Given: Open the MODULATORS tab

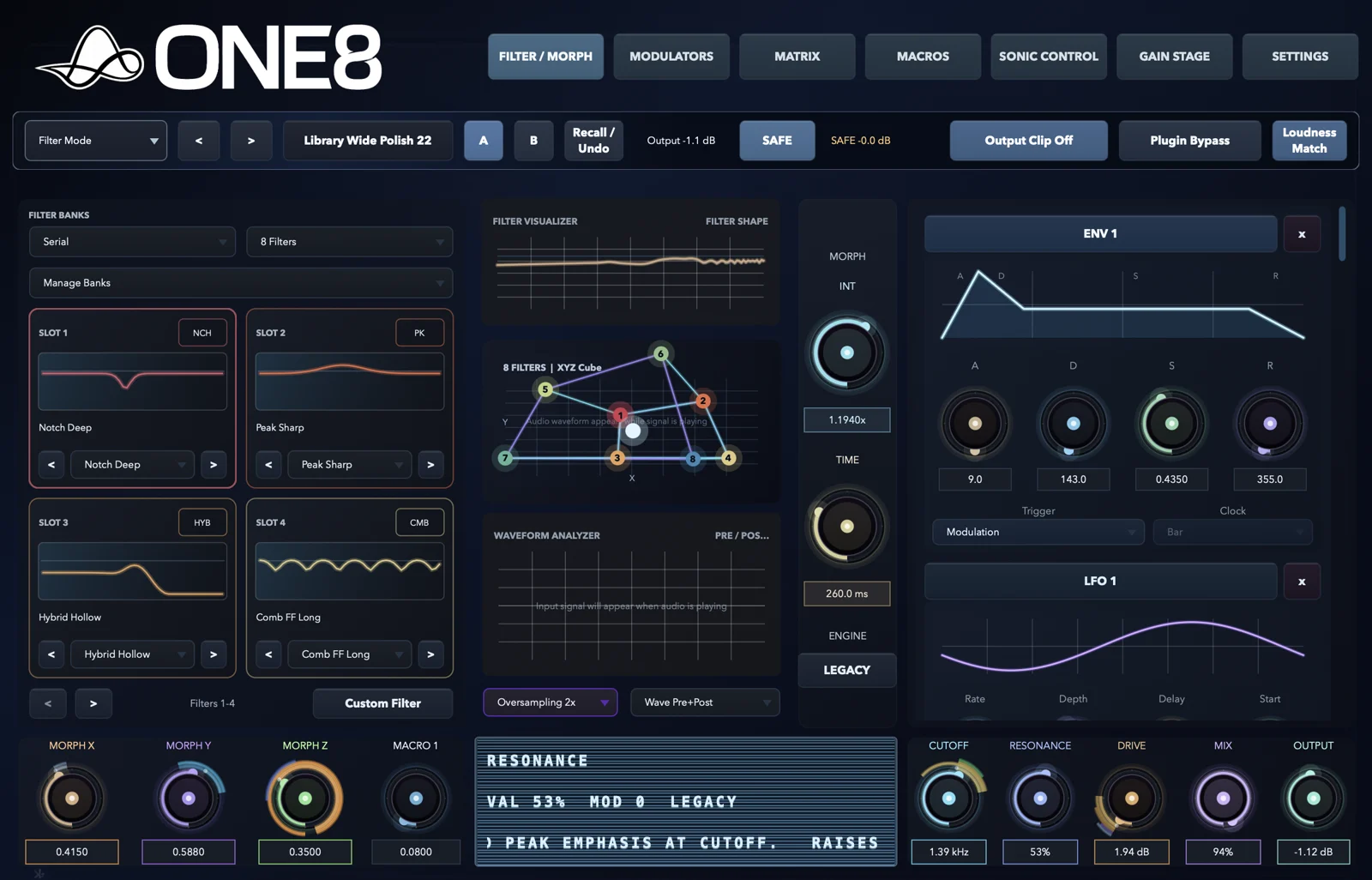Looking at the screenshot, I should pos(671,57).
